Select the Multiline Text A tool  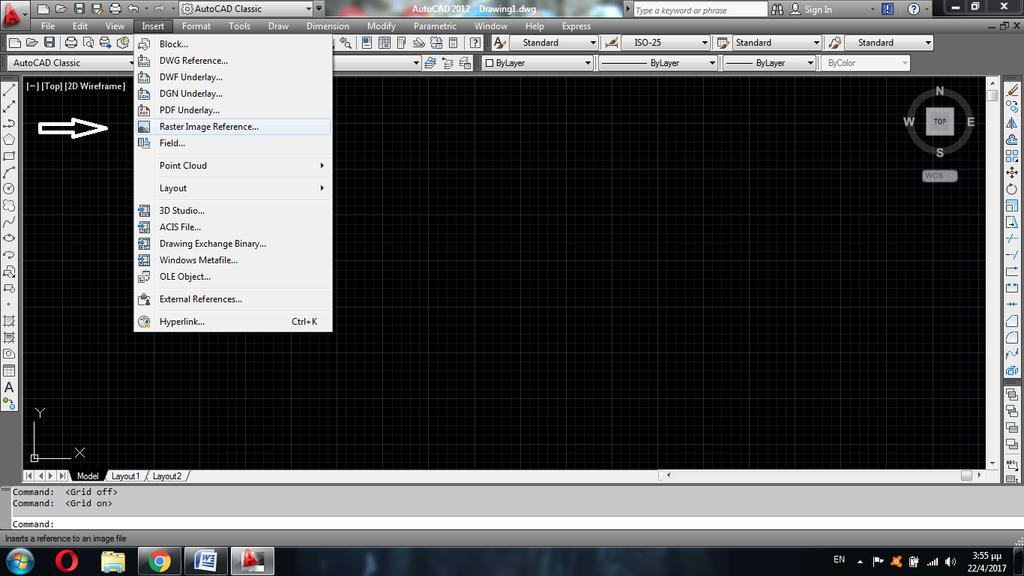click(9, 387)
